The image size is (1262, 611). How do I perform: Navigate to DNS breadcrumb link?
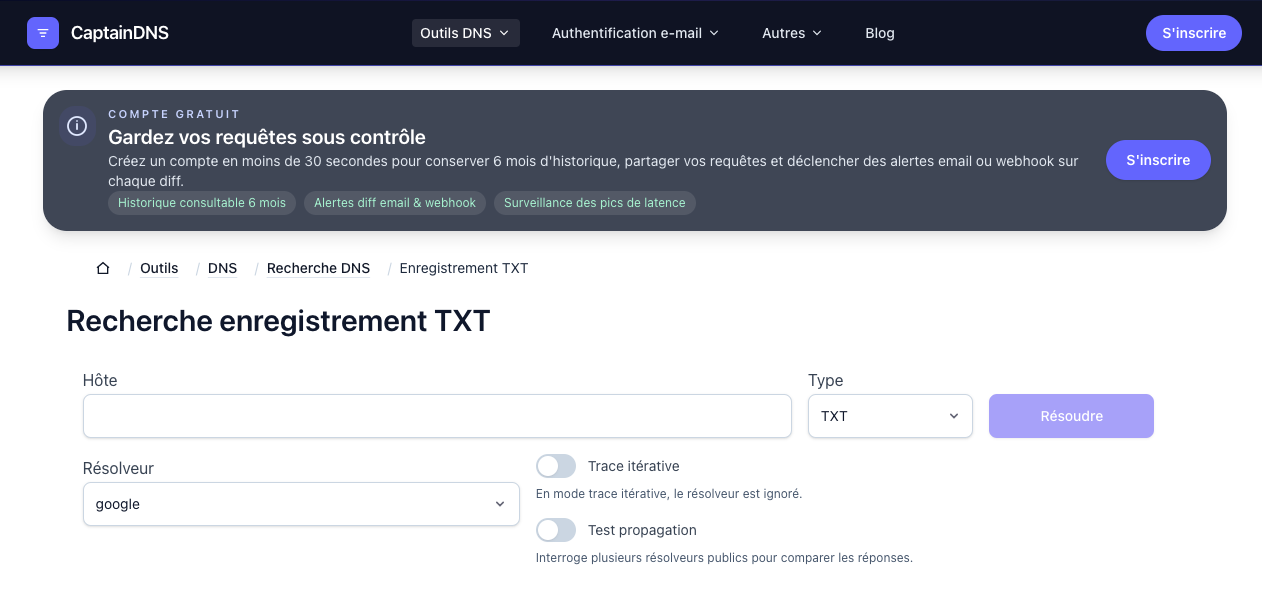[x=222, y=268]
